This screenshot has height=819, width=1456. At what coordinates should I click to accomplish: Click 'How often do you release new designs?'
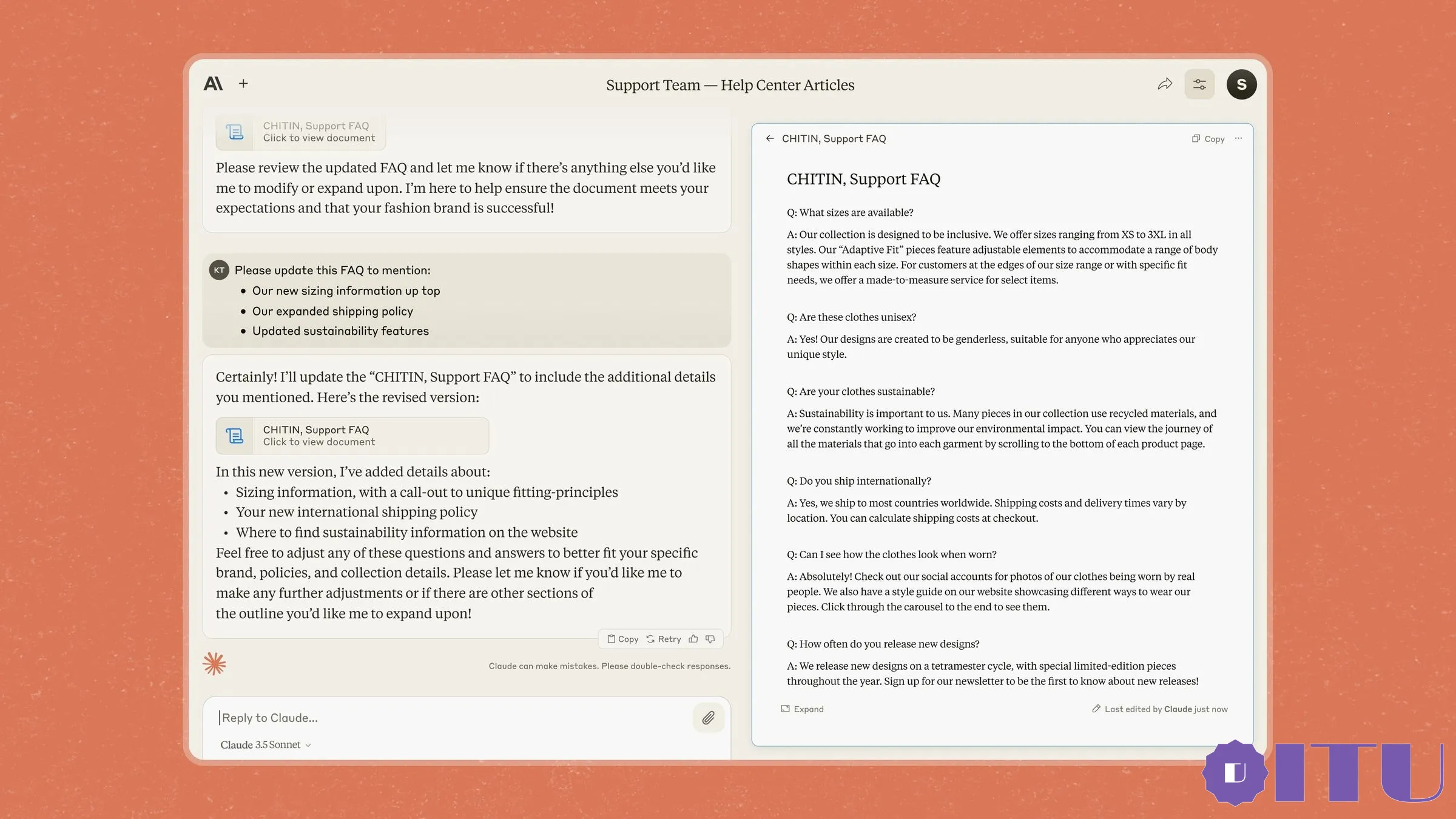[x=883, y=644]
